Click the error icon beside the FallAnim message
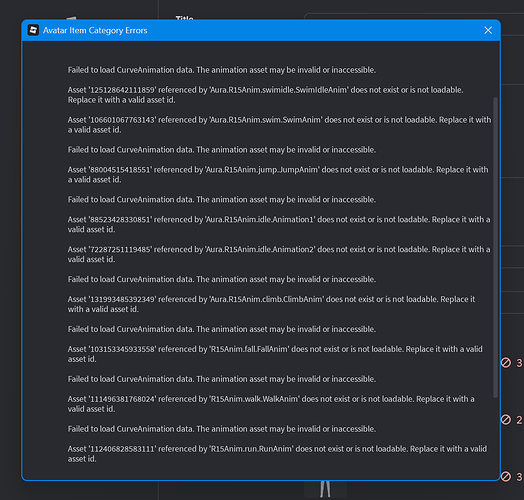 [x=506, y=363]
